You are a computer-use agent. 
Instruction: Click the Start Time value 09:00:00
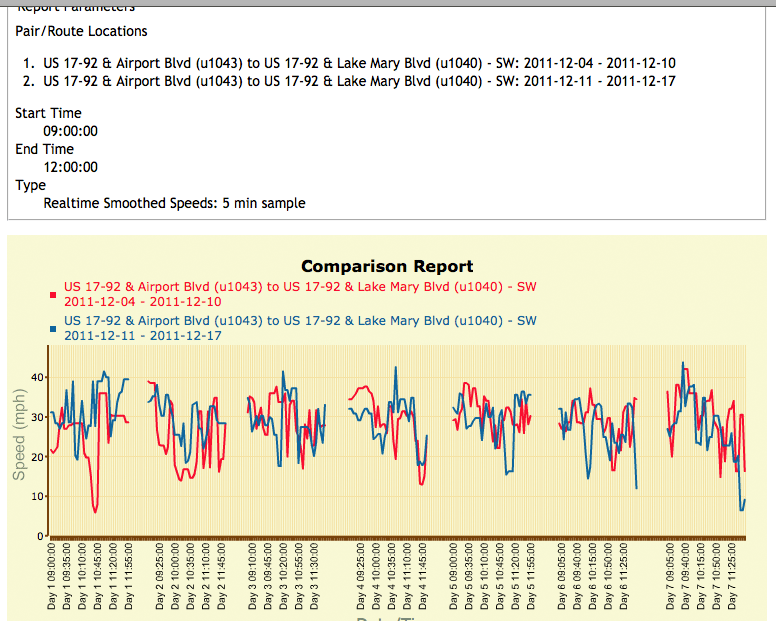pyautogui.click(x=70, y=131)
